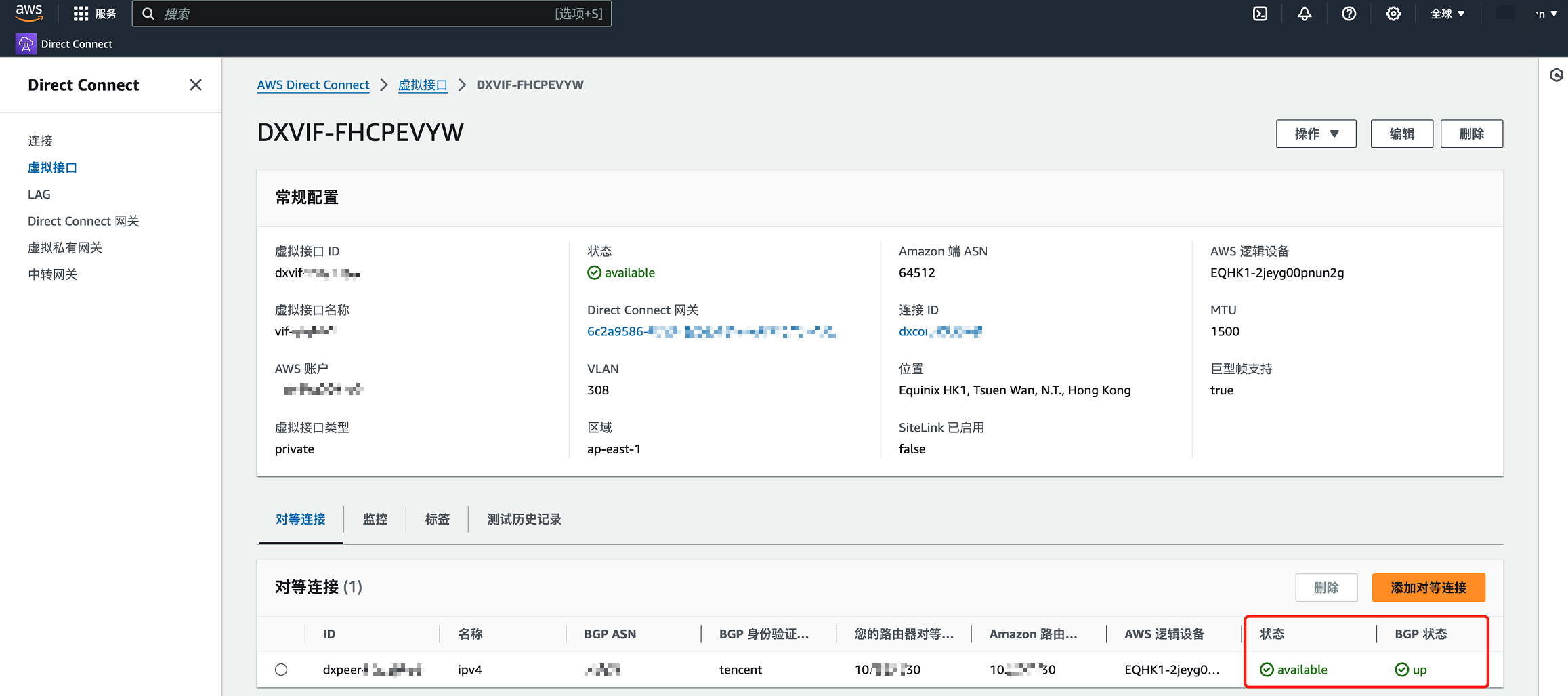Switch to the 监控 tab
The height and width of the screenshot is (696, 1568).
pos(375,519)
